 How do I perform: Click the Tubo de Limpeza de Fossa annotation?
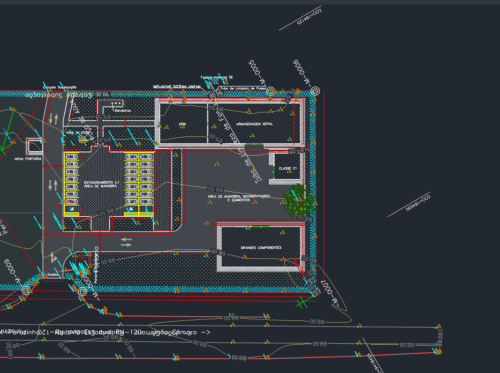243,89
